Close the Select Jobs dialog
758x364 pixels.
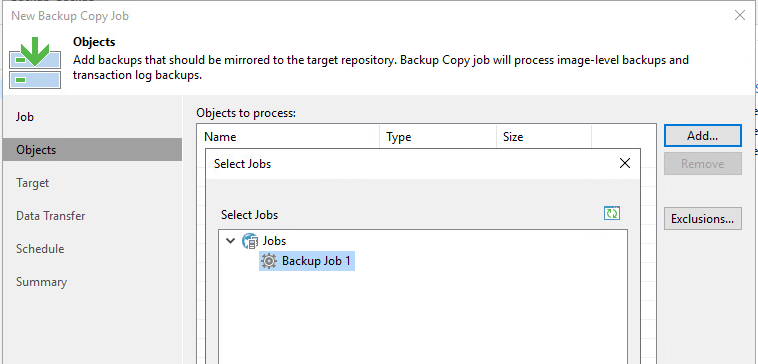coord(625,163)
